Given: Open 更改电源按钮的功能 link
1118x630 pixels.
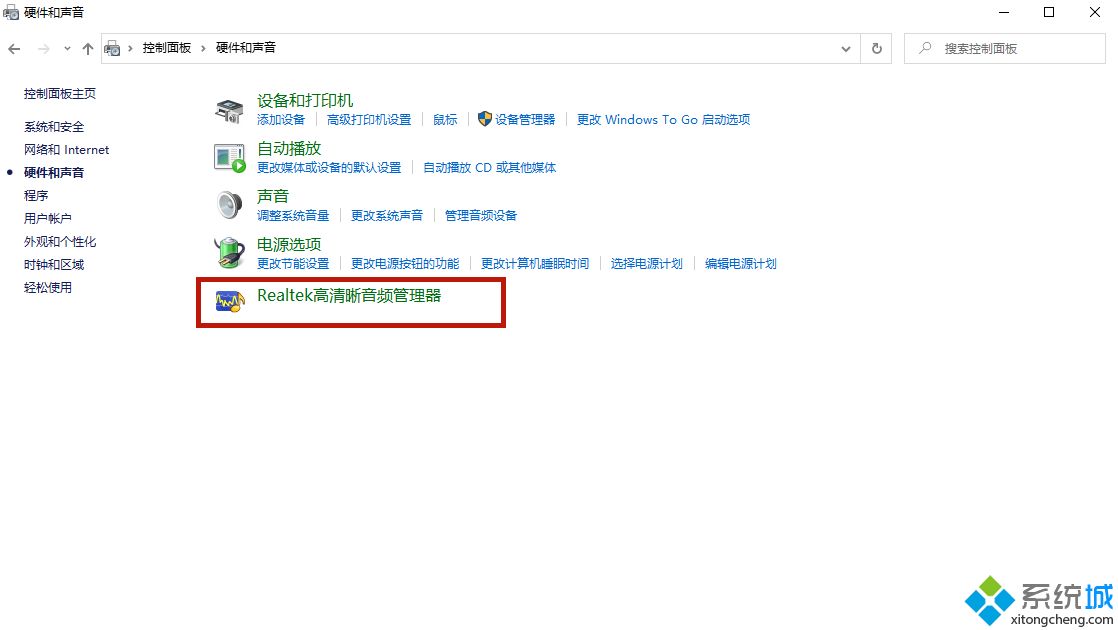Looking at the screenshot, I should point(404,264).
